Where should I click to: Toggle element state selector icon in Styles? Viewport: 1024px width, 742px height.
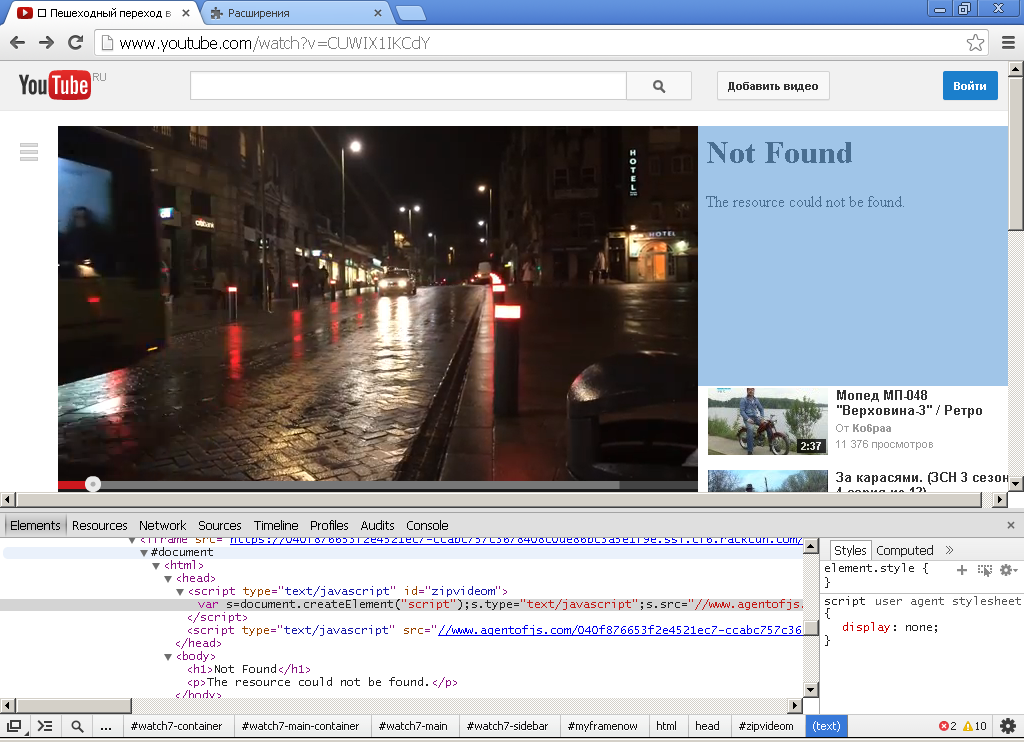pyautogui.click(x=985, y=570)
